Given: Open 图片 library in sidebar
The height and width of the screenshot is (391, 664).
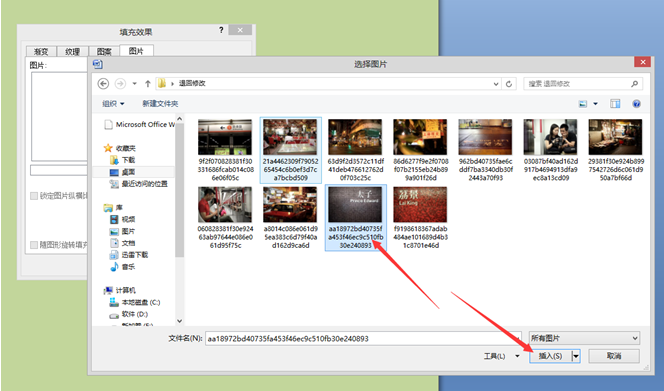Looking at the screenshot, I should (122, 231).
